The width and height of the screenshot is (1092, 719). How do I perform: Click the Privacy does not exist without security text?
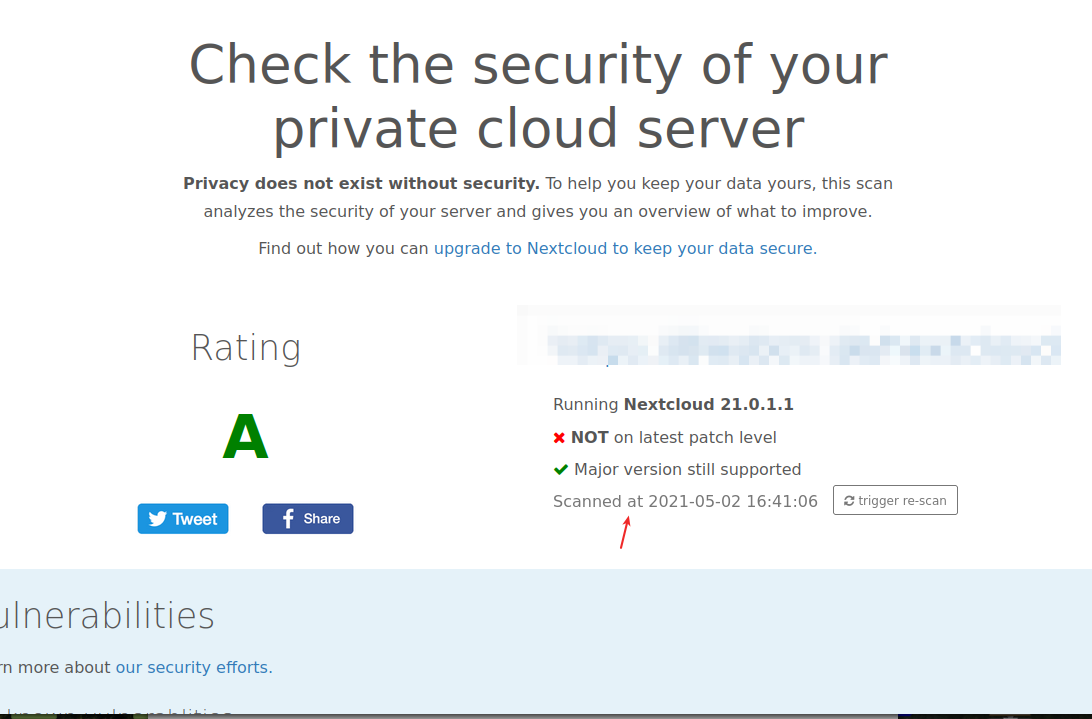coord(361,184)
